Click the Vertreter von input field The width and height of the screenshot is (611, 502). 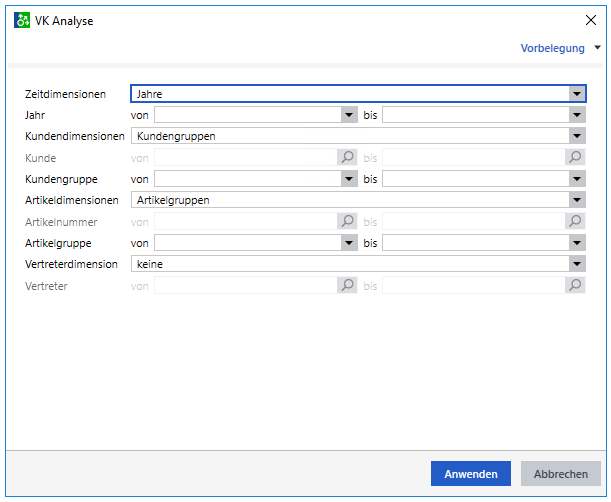pyautogui.click(x=246, y=285)
